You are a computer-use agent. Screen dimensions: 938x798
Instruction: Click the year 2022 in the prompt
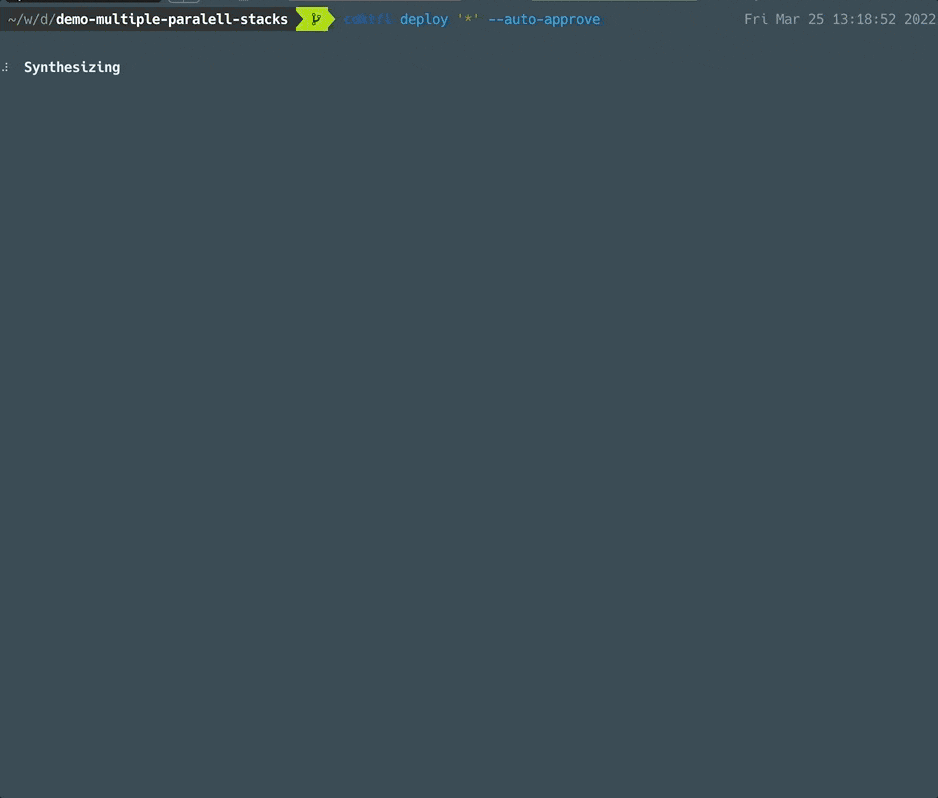919,19
